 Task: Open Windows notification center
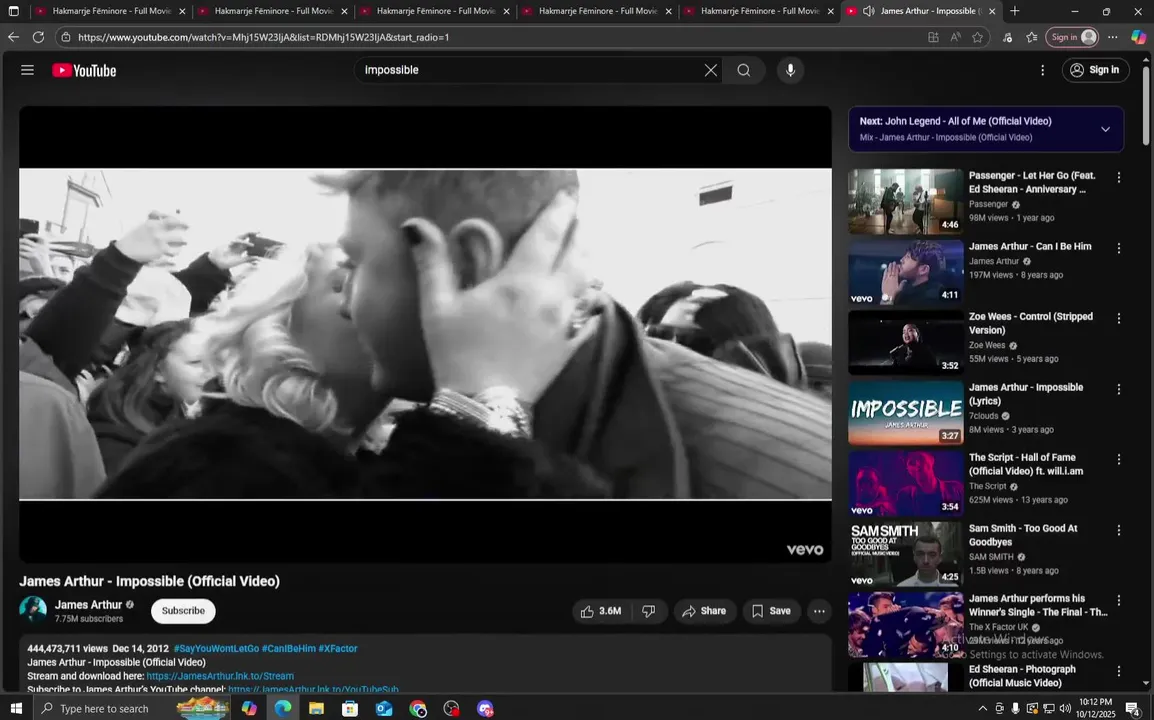pos(1133,708)
